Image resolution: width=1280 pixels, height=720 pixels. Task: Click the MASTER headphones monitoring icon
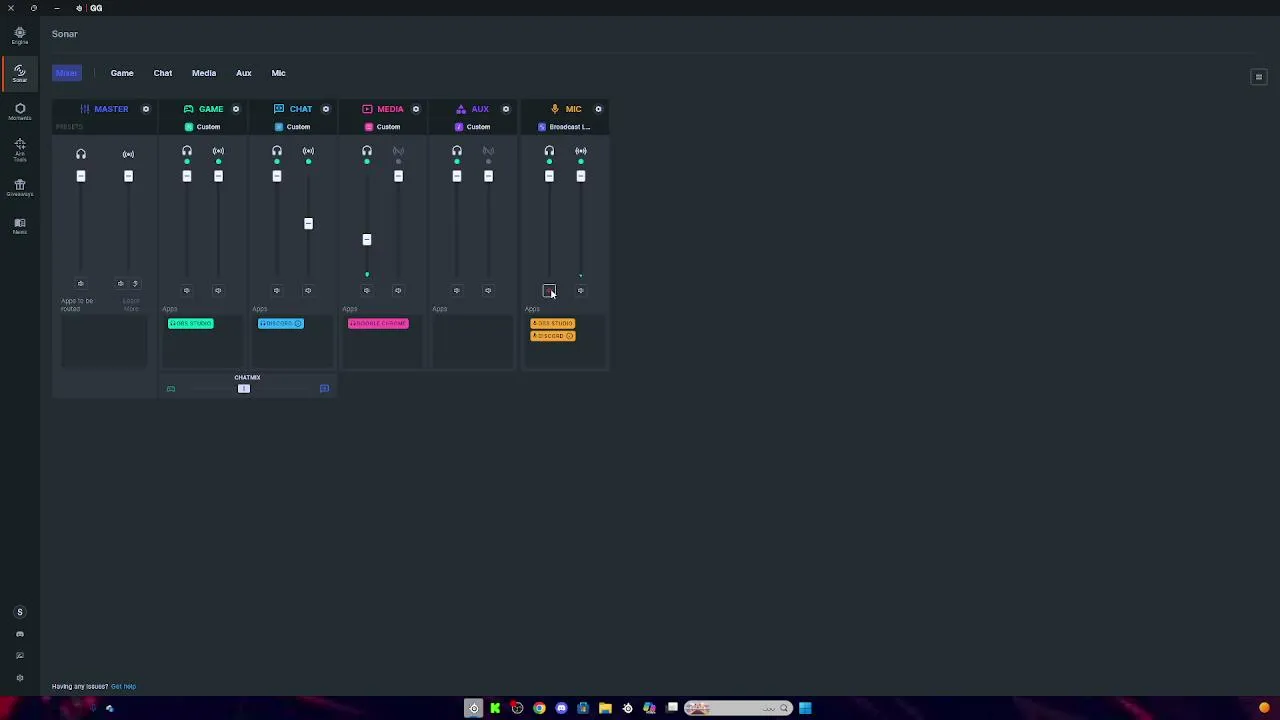[81, 154]
